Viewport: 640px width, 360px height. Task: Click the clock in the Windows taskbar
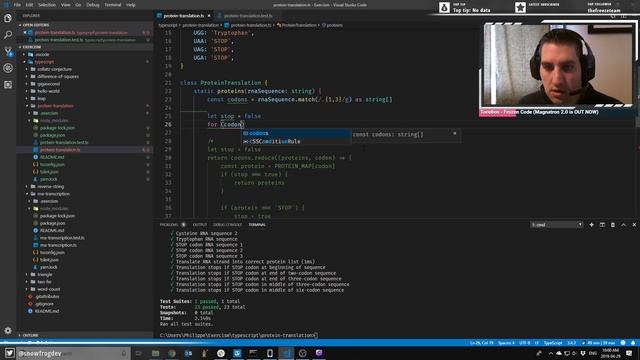pos(611,353)
